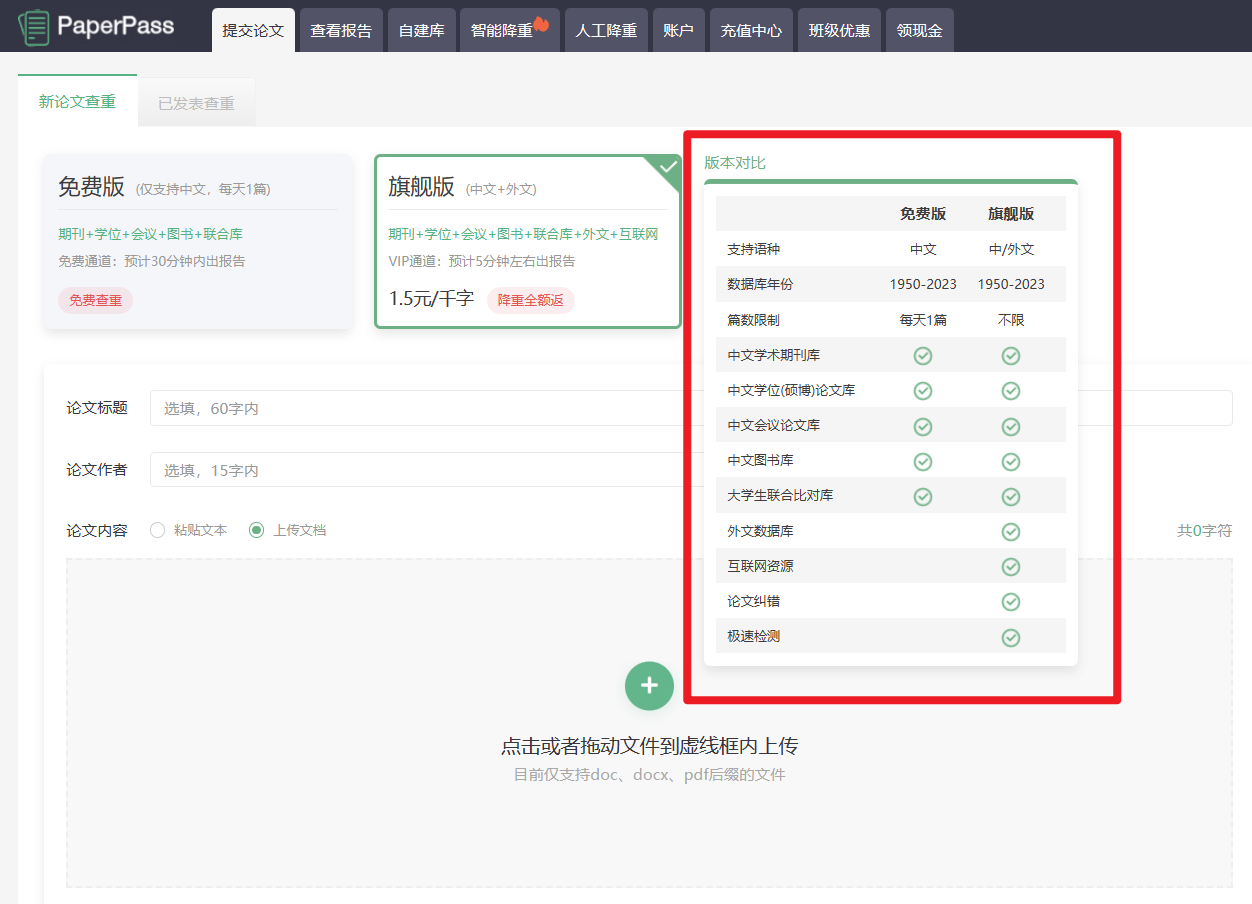Image resolution: width=1252 pixels, height=904 pixels.
Task: Click the 每天1篇 cell
Action: click(x=923, y=320)
